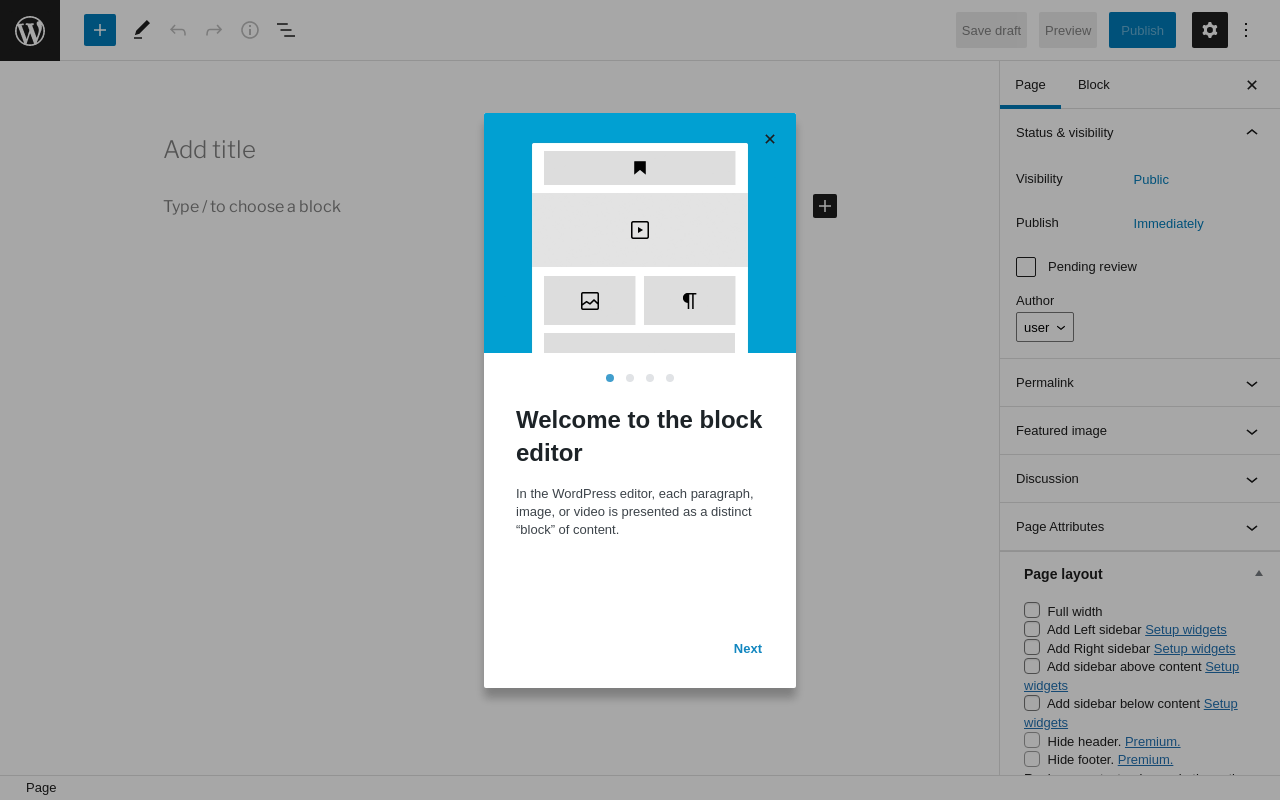This screenshot has width=1280, height=800.
Task: Collapse the Status & visibility section
Action: [x=1140, y=133]
